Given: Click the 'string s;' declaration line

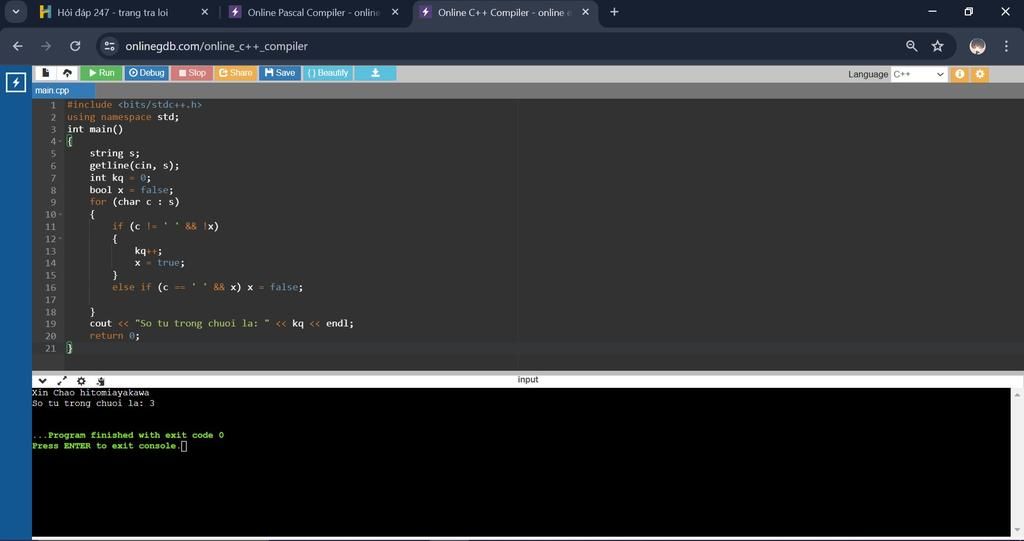Looking at the screenshot, I should [114, 154].
